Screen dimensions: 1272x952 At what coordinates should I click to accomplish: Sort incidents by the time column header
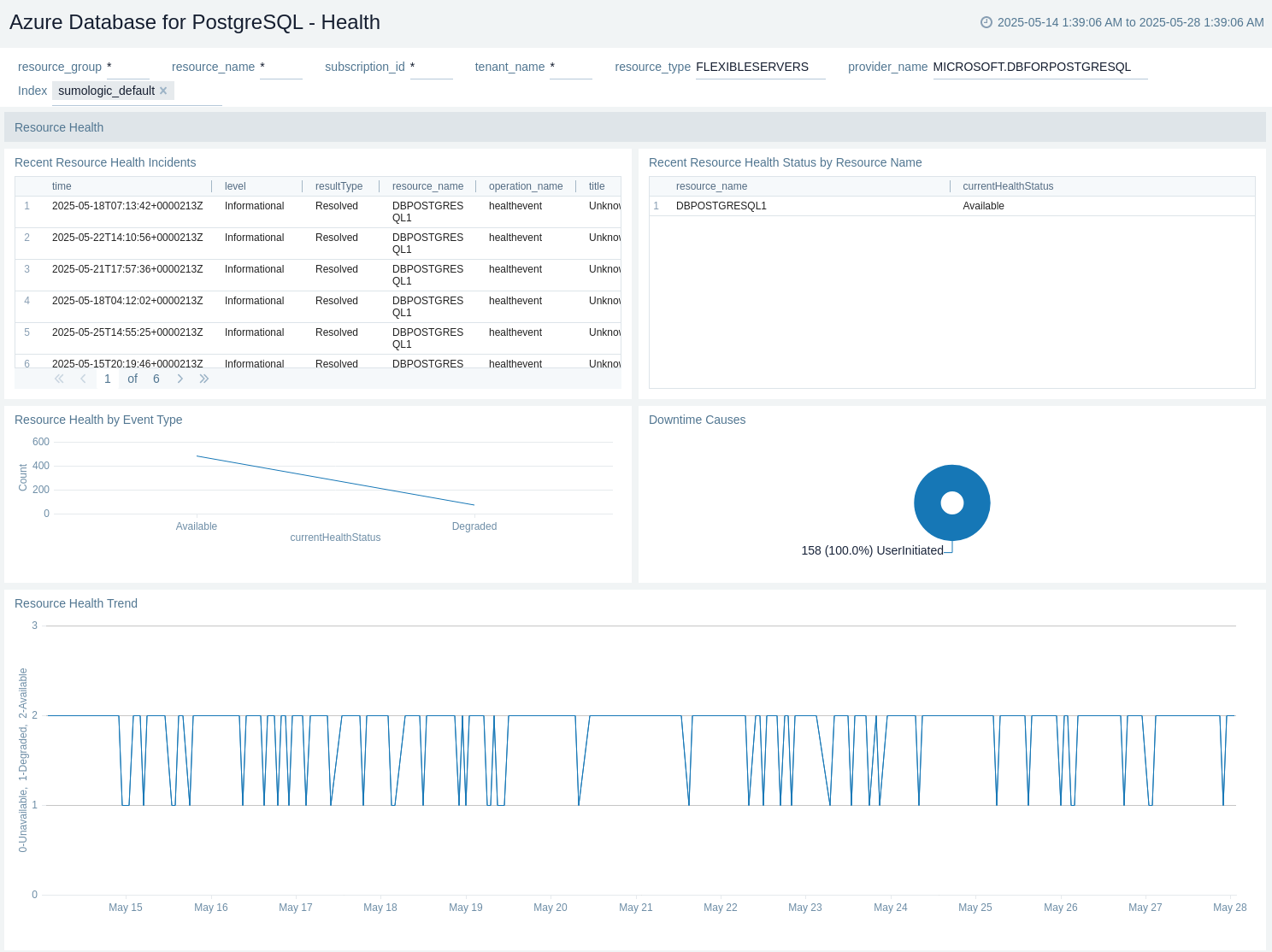coord(62,186)
